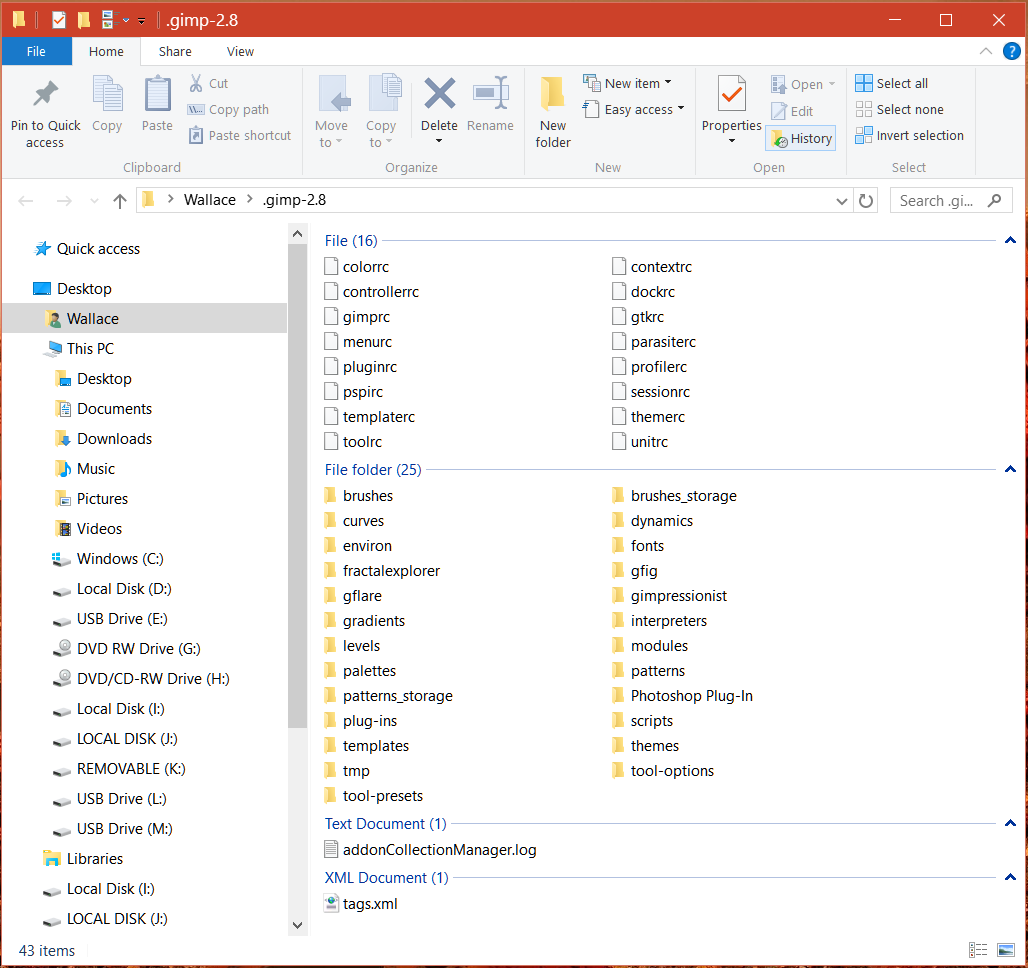Open the Easy access dropdown
The height and width of the screenshot is (968, 1028).
633,110
